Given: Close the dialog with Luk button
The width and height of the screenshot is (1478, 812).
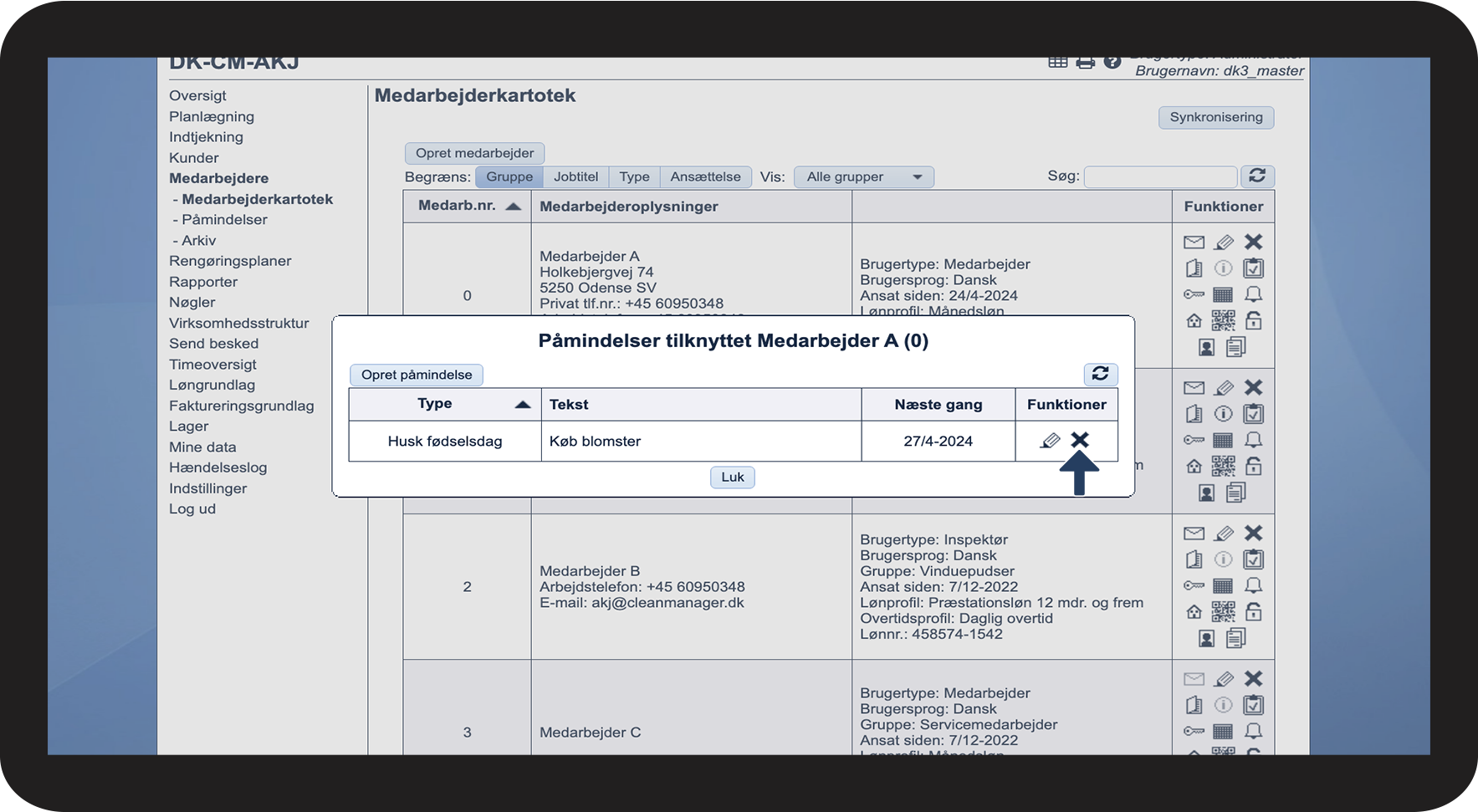Looking at the screenshot, I should [732, 477].
